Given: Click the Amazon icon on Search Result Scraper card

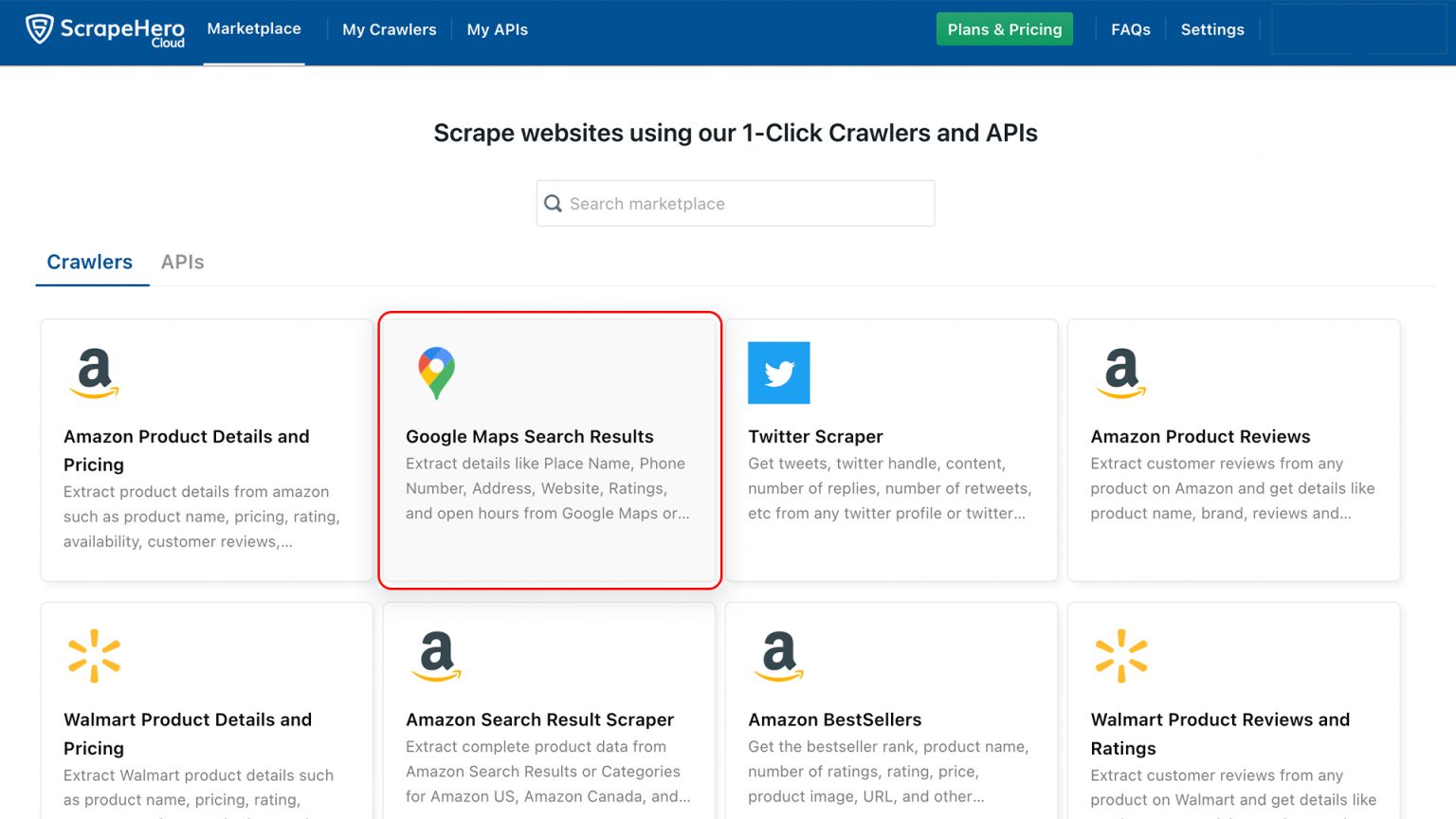Looking at the screenshot, I should [x=436, y=655].
